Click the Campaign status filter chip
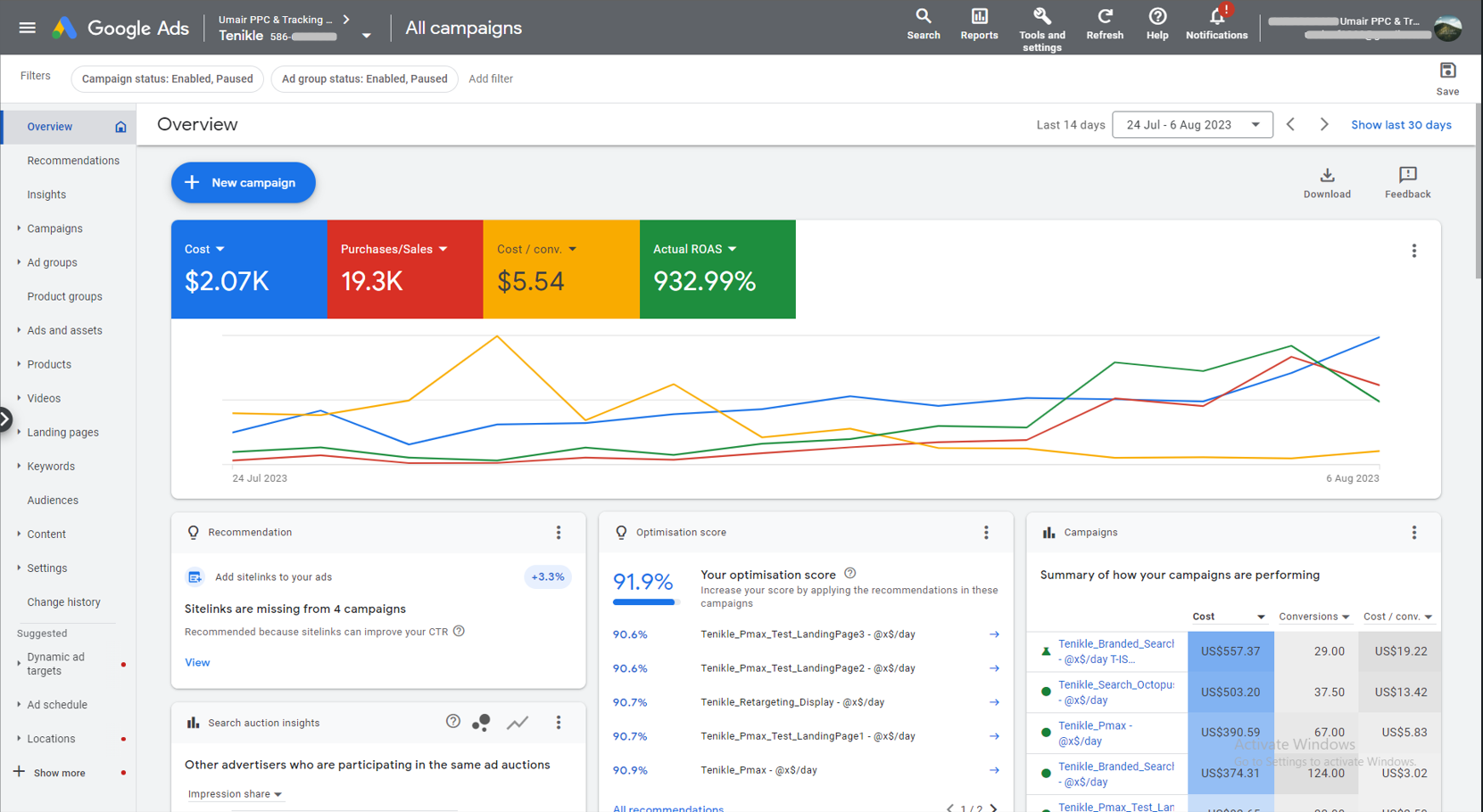Viewport: 1483px width, 812px height. [x=167, y=79]
